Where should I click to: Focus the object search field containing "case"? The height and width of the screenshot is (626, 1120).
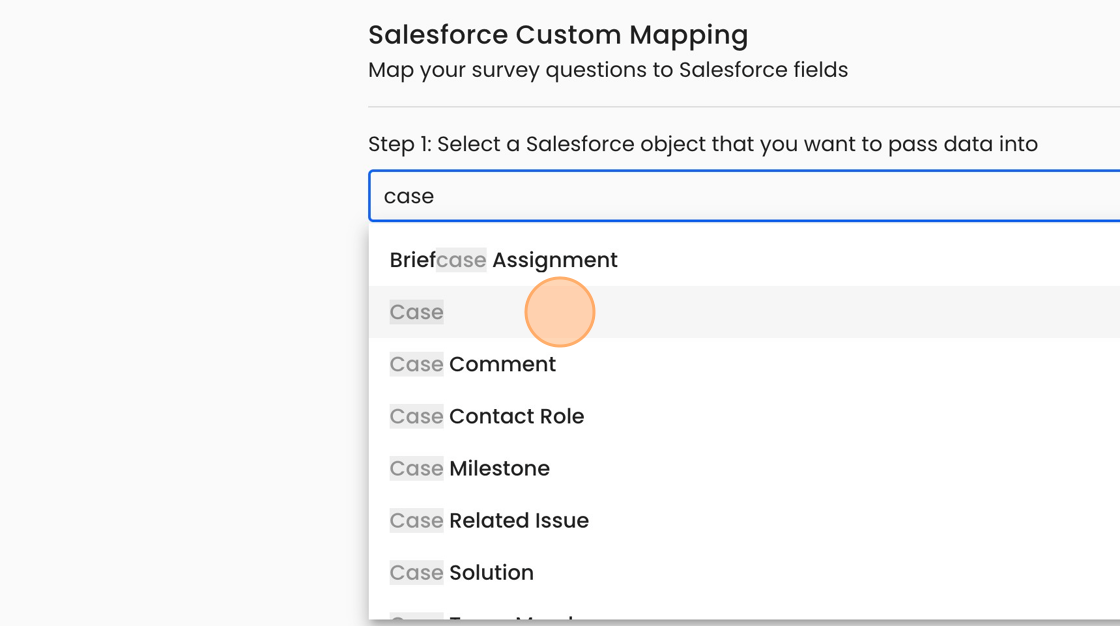tap(740, 196)
